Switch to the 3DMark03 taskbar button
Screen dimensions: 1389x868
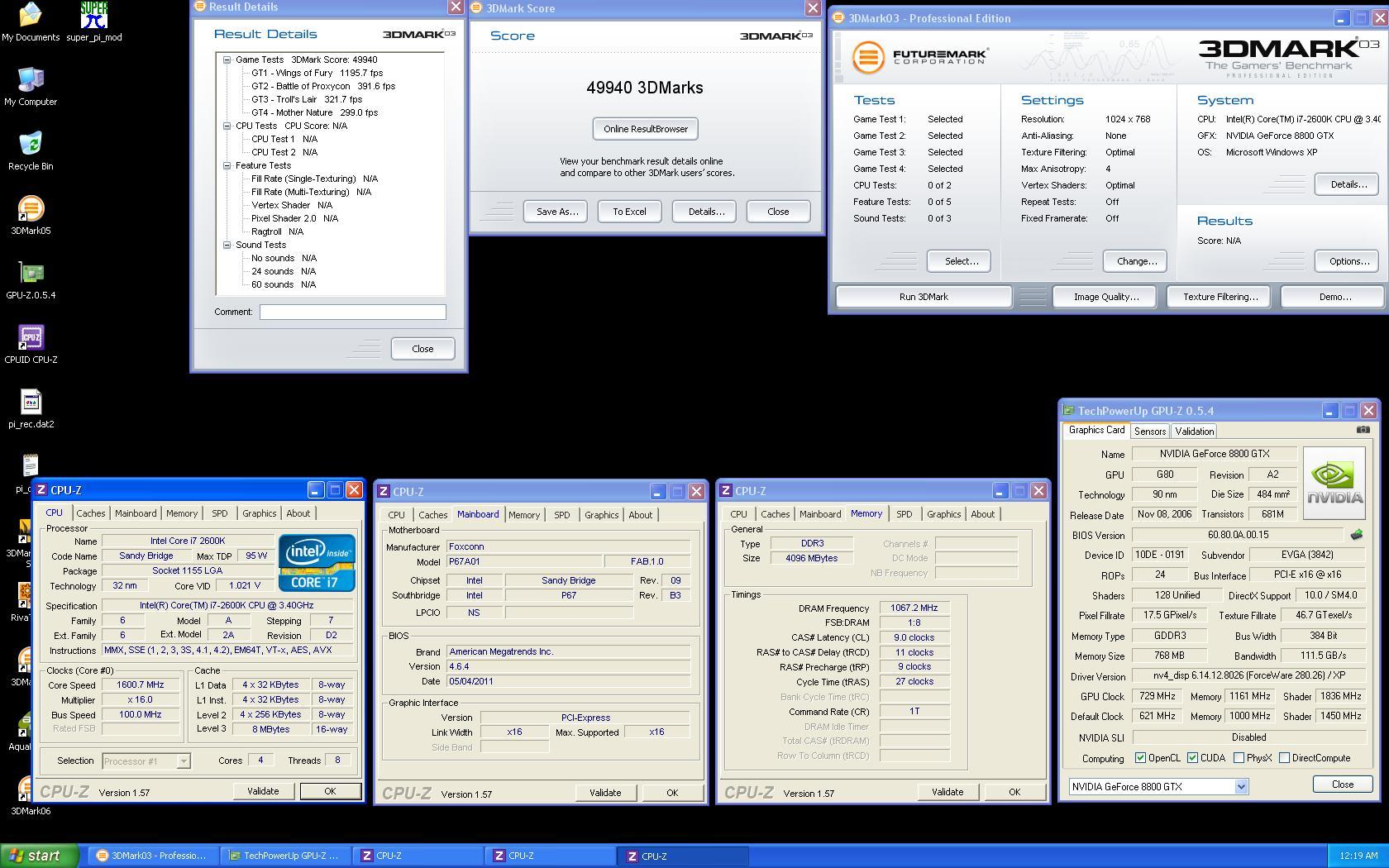154,856
